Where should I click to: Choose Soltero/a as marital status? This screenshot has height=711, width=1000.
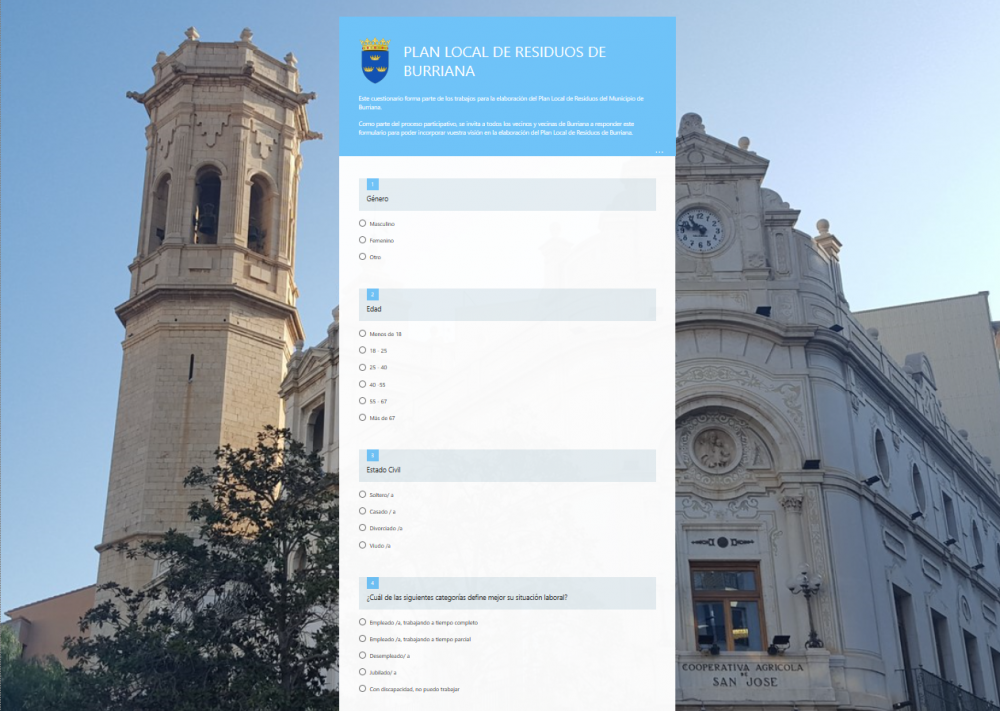click(363, 494)
